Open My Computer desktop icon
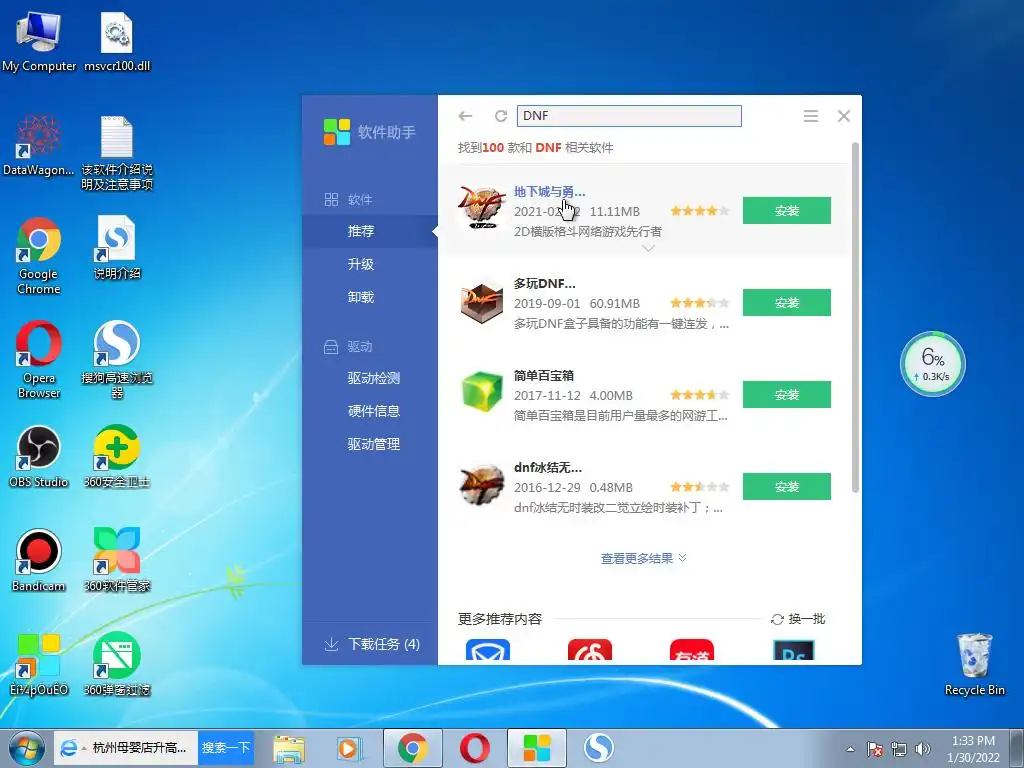The height and width of the screenshot is (768, 1024). pos(39,40)
